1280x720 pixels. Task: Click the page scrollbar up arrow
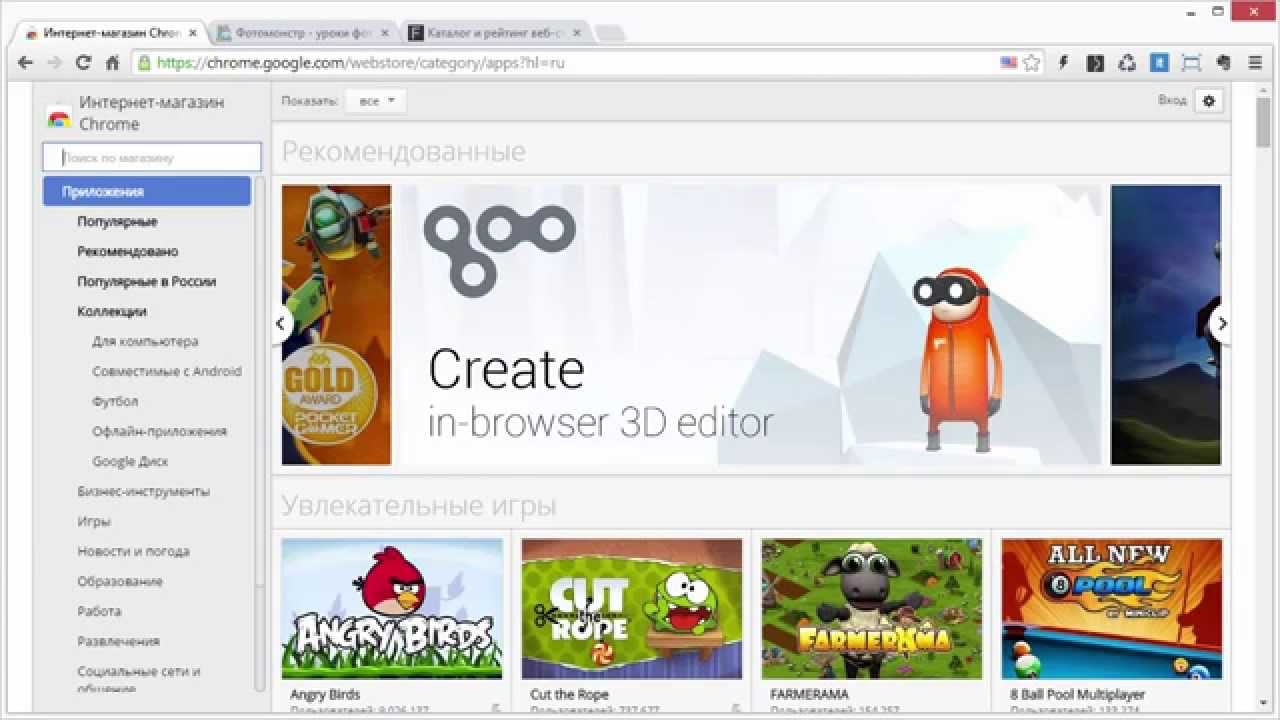(1264, 90)
